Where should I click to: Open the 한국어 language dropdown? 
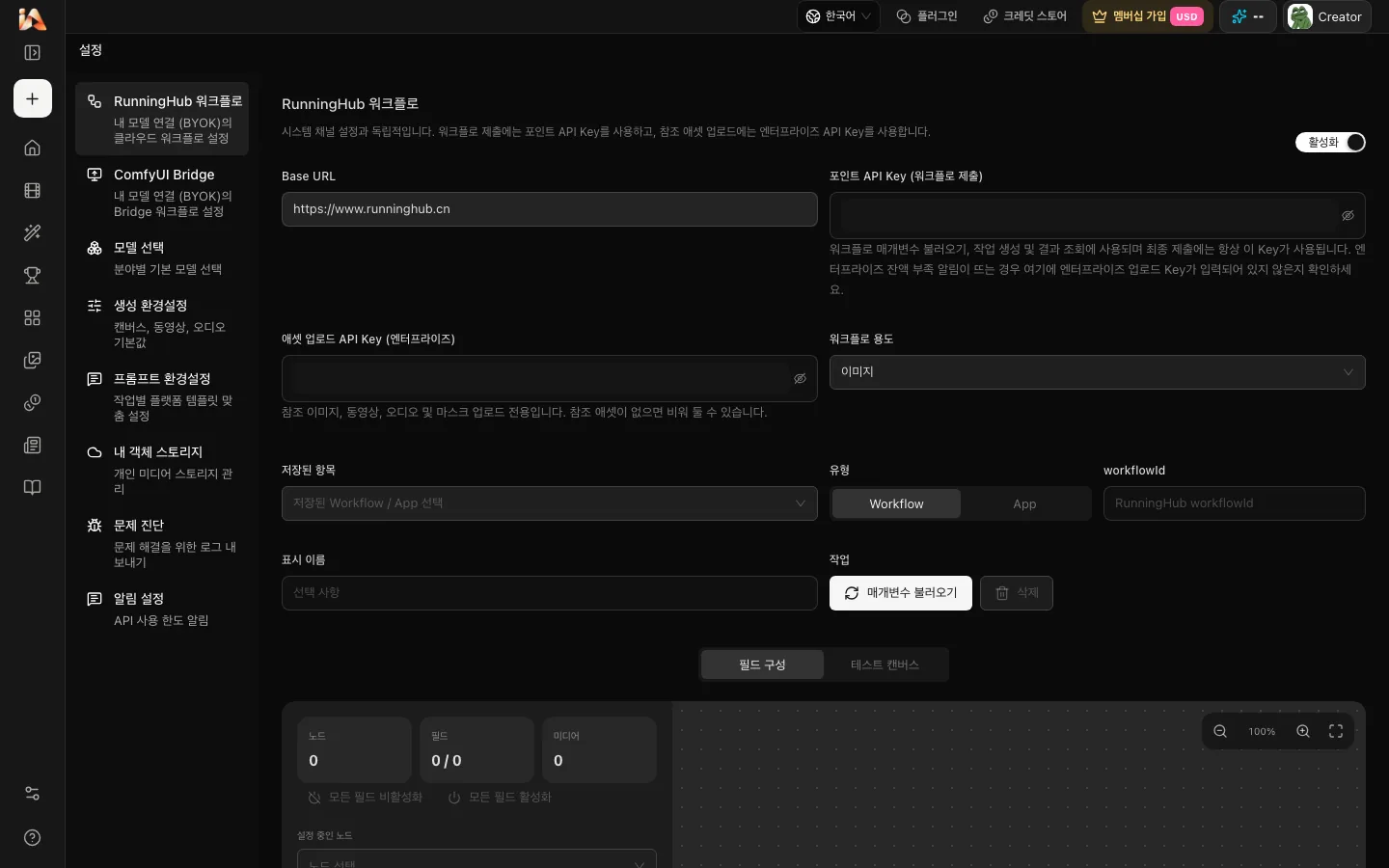pos(838,16)
